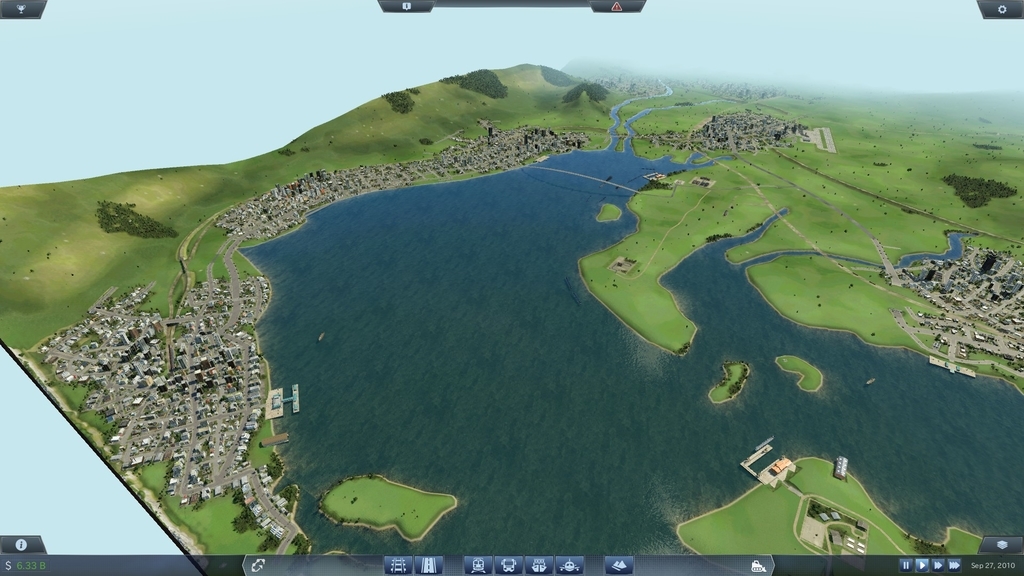
Task: Set game speed to normal play
Action: (x=922, y=566)
